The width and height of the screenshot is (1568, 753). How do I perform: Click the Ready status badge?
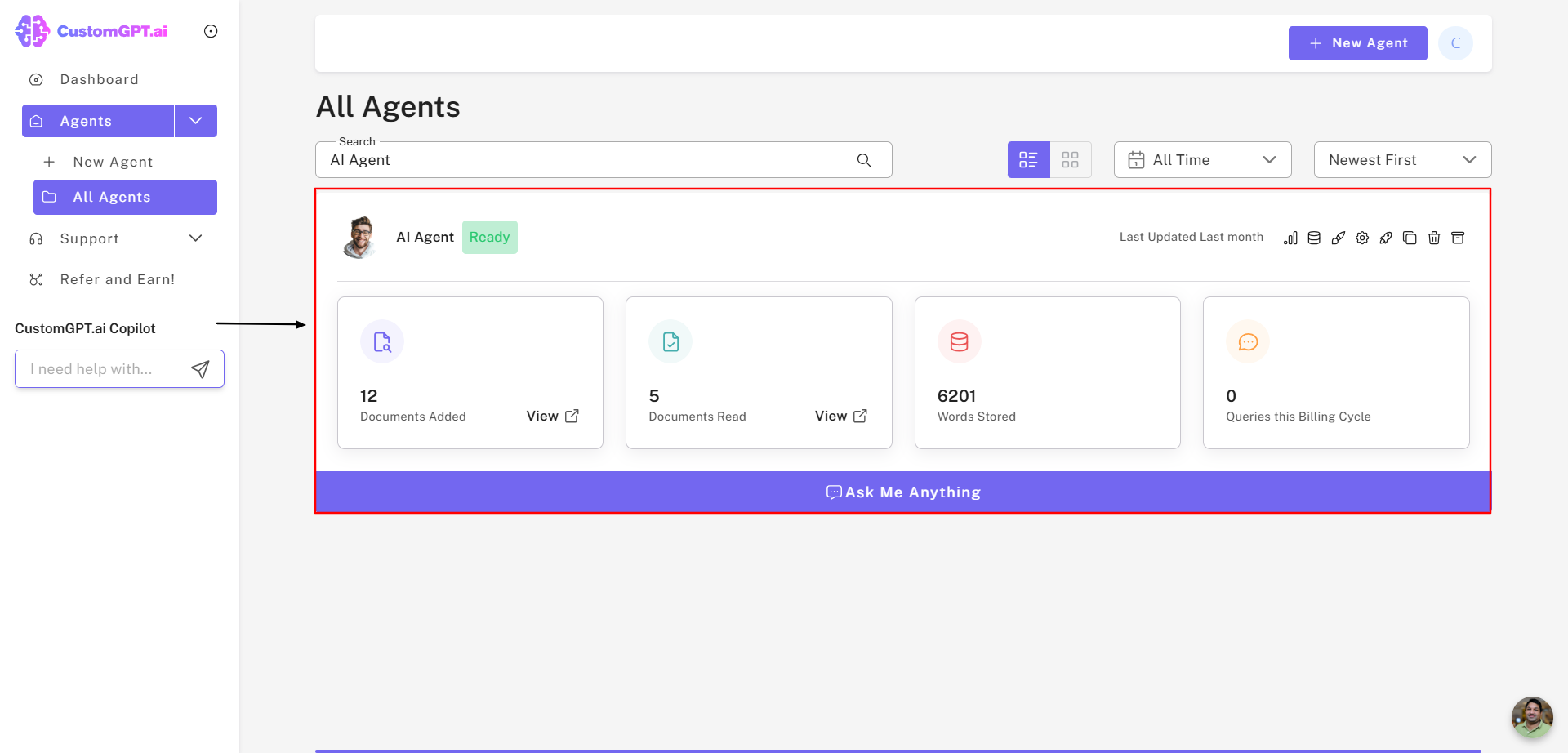[490, 237]
